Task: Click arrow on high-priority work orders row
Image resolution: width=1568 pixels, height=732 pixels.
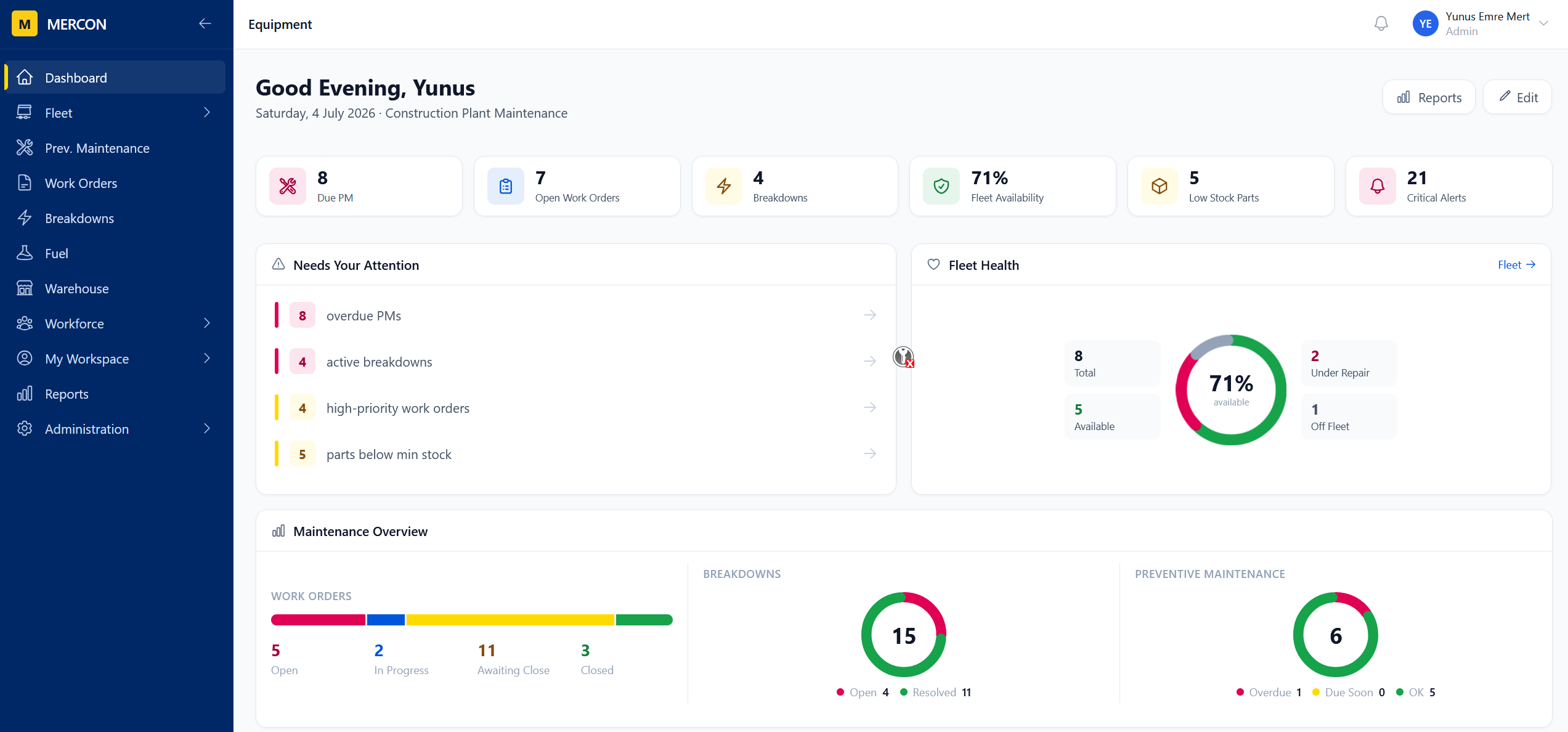Action: (870, 408)
